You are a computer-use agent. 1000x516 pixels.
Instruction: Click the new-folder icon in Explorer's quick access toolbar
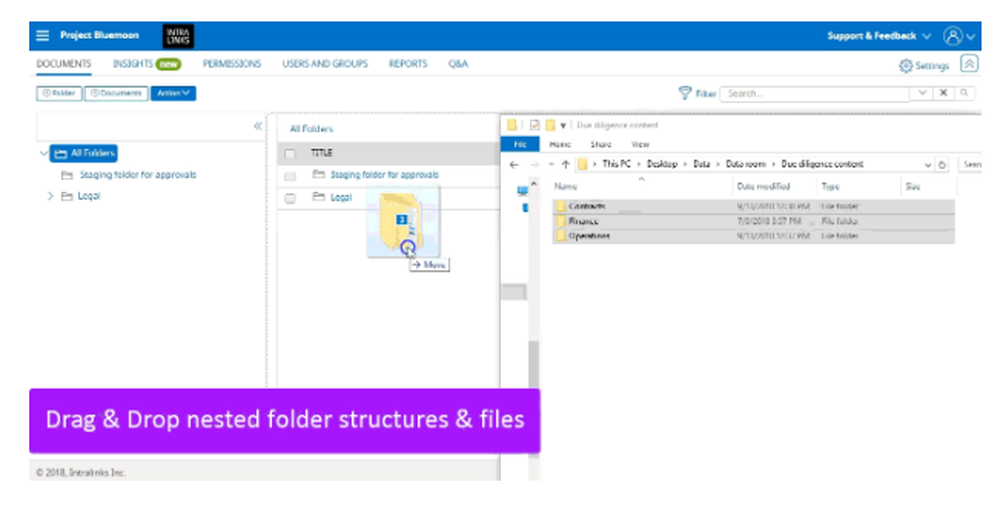pyautogui.click(x=550, y=125)
